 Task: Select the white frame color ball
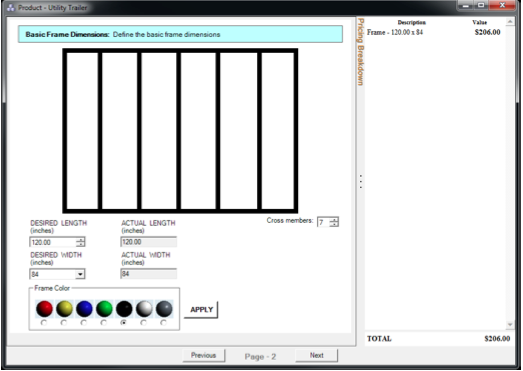point(144,309)
